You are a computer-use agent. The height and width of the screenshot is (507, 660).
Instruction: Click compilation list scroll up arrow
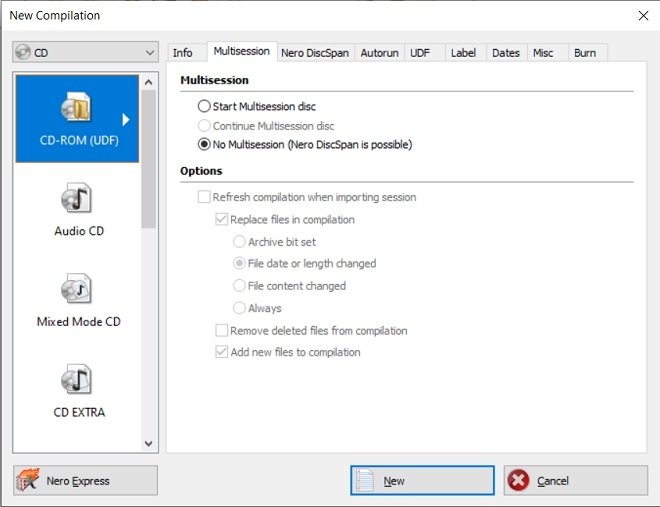click(148, 82)
